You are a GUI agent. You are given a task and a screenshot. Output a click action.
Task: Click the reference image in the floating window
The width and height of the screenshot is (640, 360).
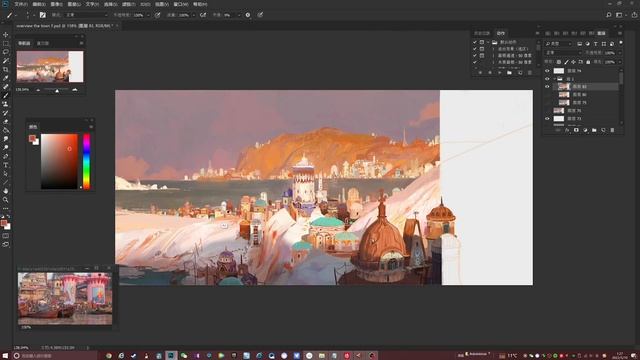[65, 298]
